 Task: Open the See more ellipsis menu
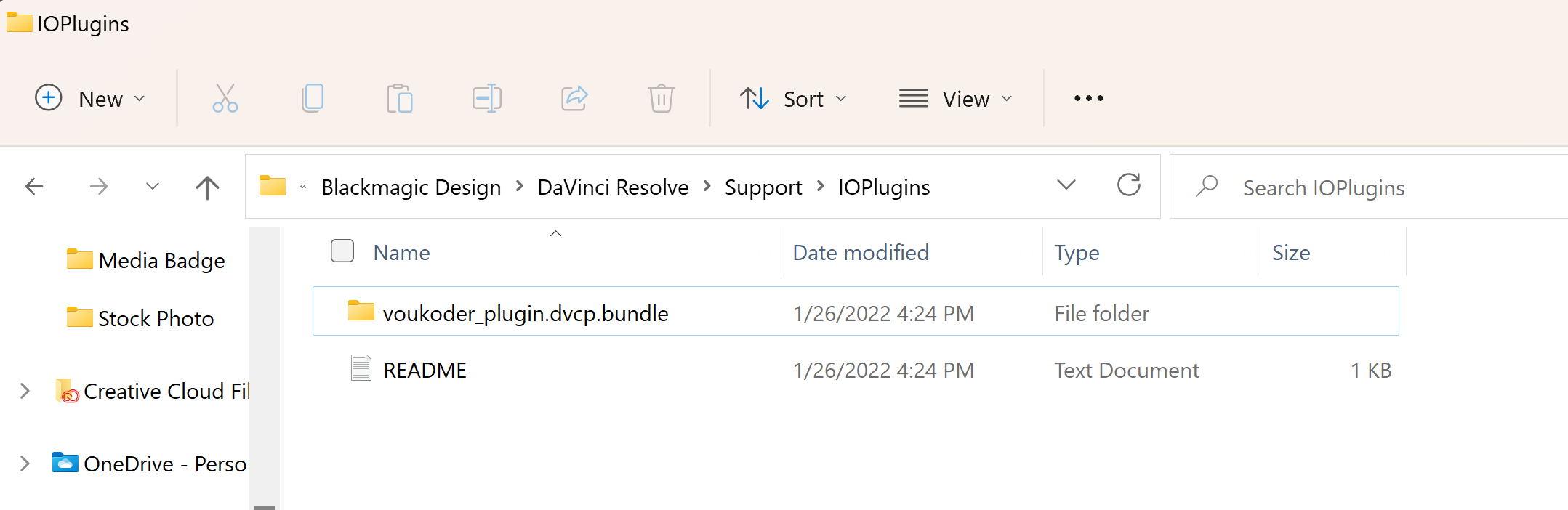point(1088,98)
